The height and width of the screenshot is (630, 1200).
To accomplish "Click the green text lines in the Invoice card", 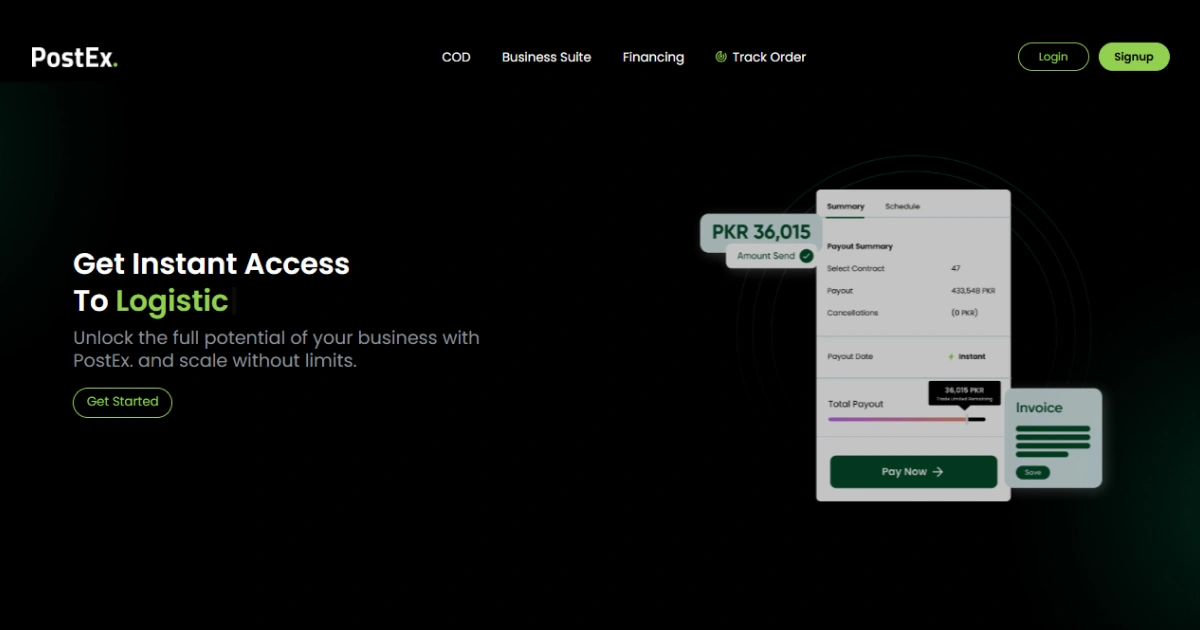I will click(1053, 441).
